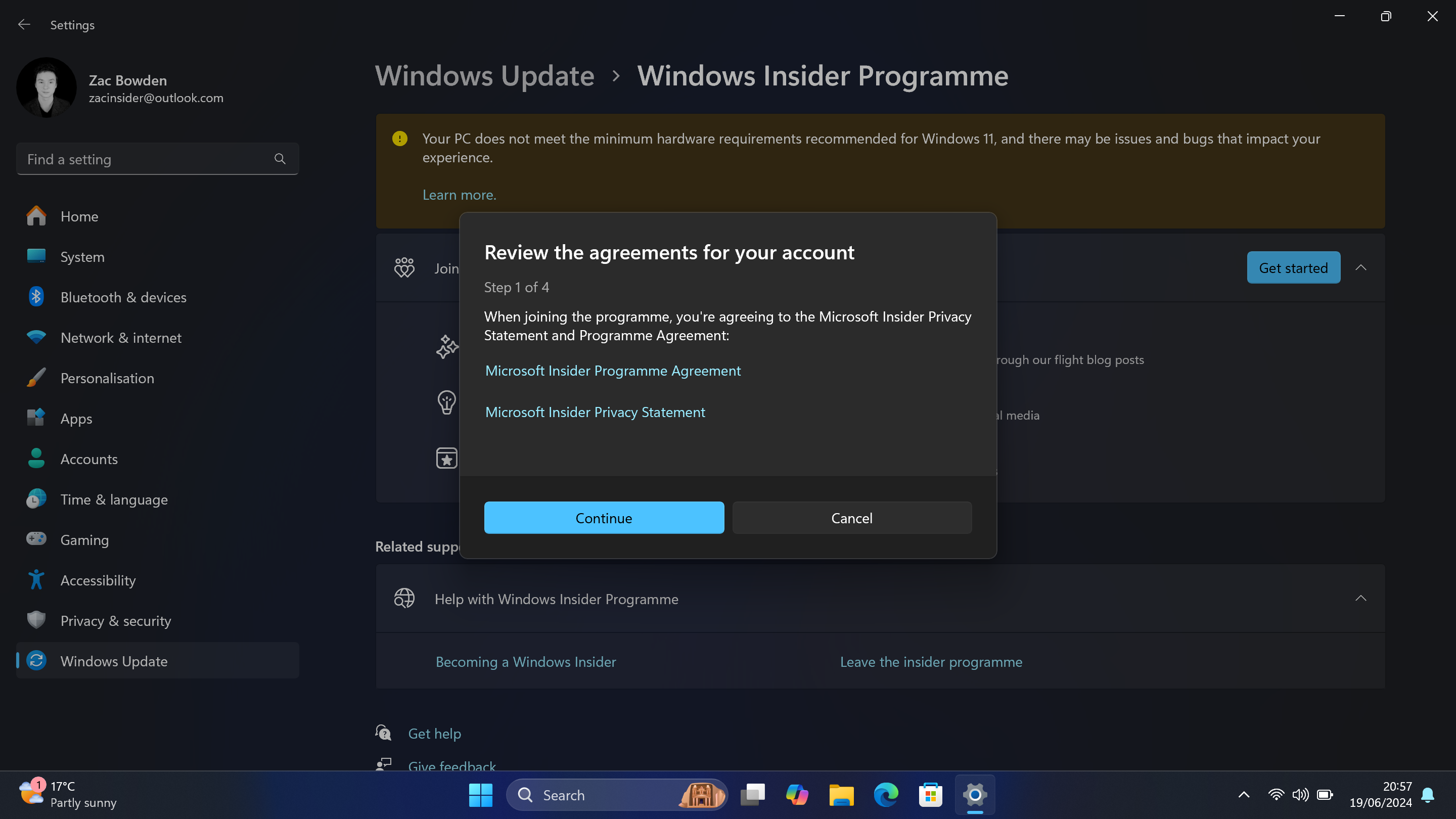Click the Windows Update settings icon
The height and width of the screenshot is (819, 1456).
click(x=36, y=661)
